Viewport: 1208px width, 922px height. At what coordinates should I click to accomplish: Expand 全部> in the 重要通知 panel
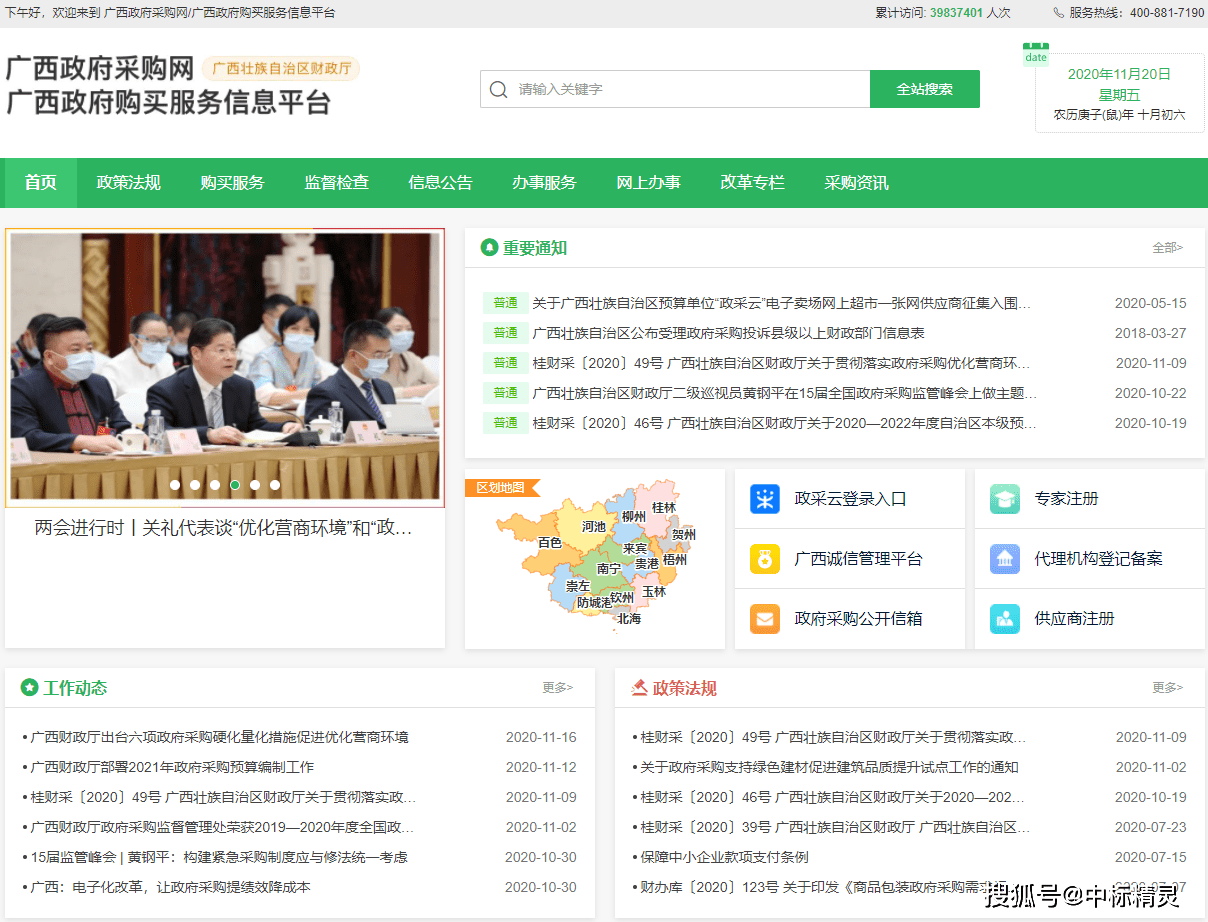pos(1167,248)
